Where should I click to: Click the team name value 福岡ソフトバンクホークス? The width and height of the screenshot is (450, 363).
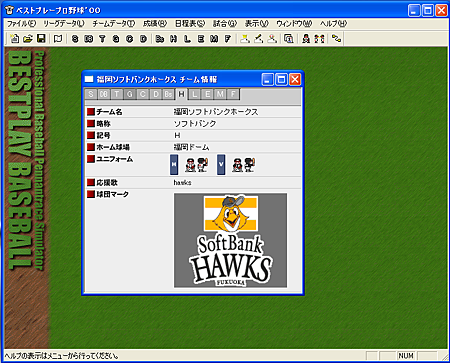tap(216, 112)
